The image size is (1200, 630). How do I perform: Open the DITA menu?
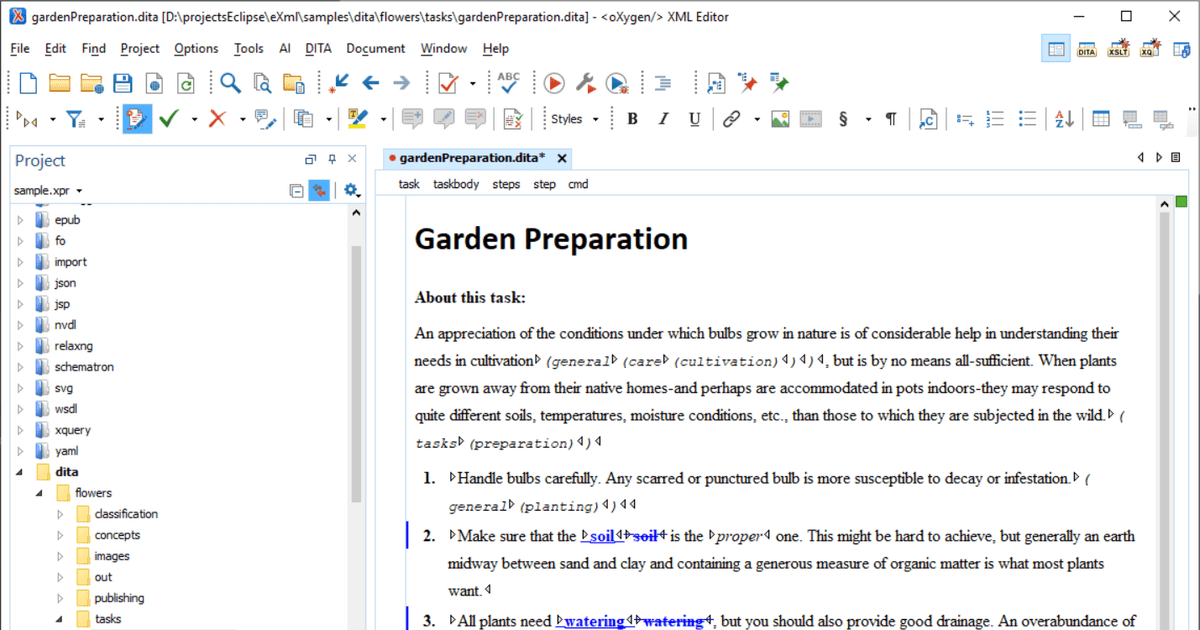click(x=318, y=48)
